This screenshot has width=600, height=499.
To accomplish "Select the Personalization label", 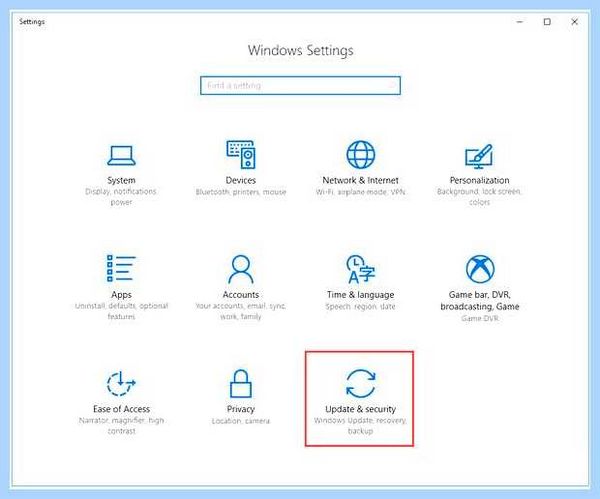I will coord(479,180).
